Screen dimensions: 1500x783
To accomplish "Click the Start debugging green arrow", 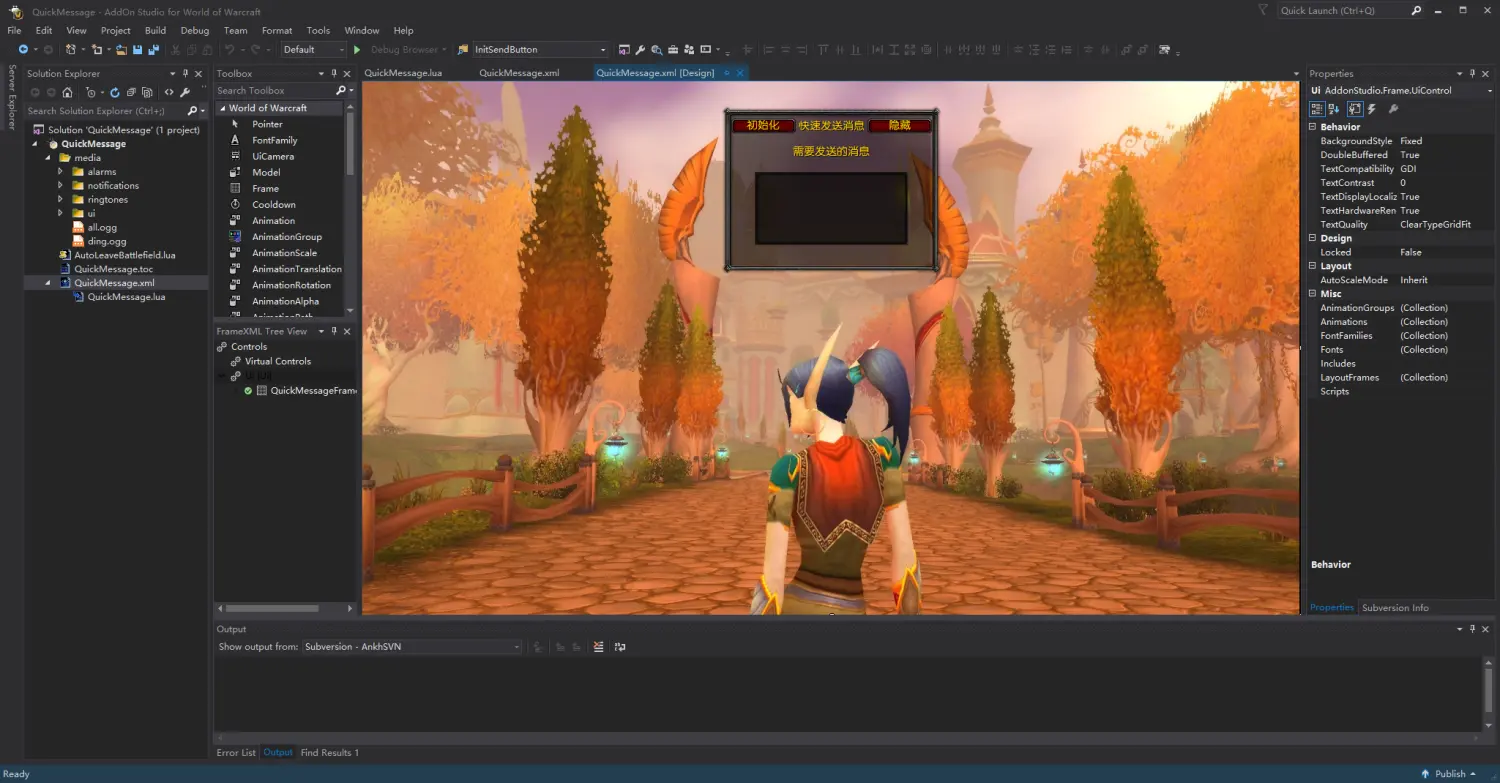I will coord(357,49).
